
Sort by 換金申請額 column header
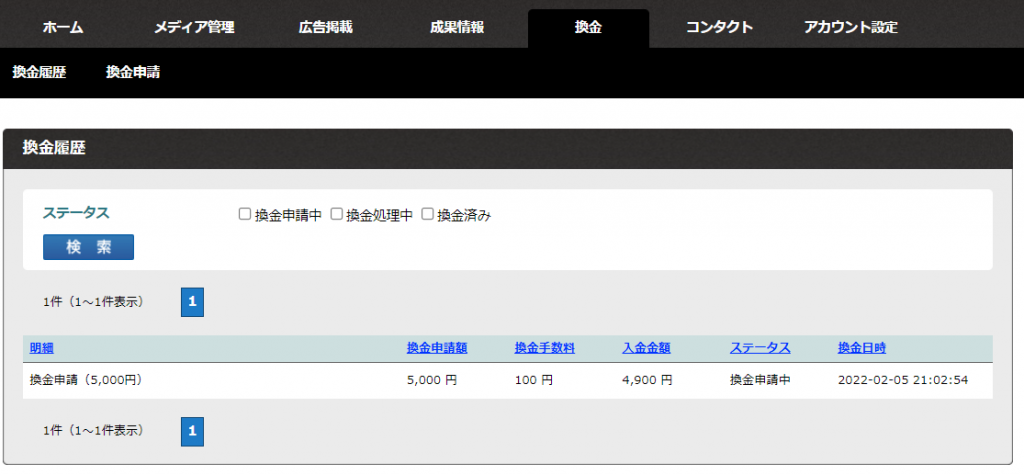click(437, 348)
